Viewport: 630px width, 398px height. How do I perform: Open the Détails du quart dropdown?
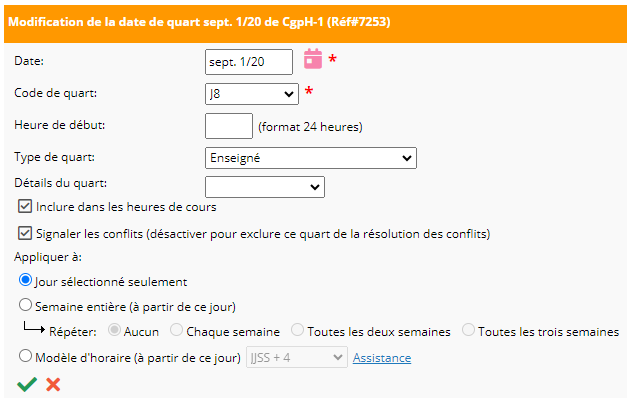coord(265,187)
